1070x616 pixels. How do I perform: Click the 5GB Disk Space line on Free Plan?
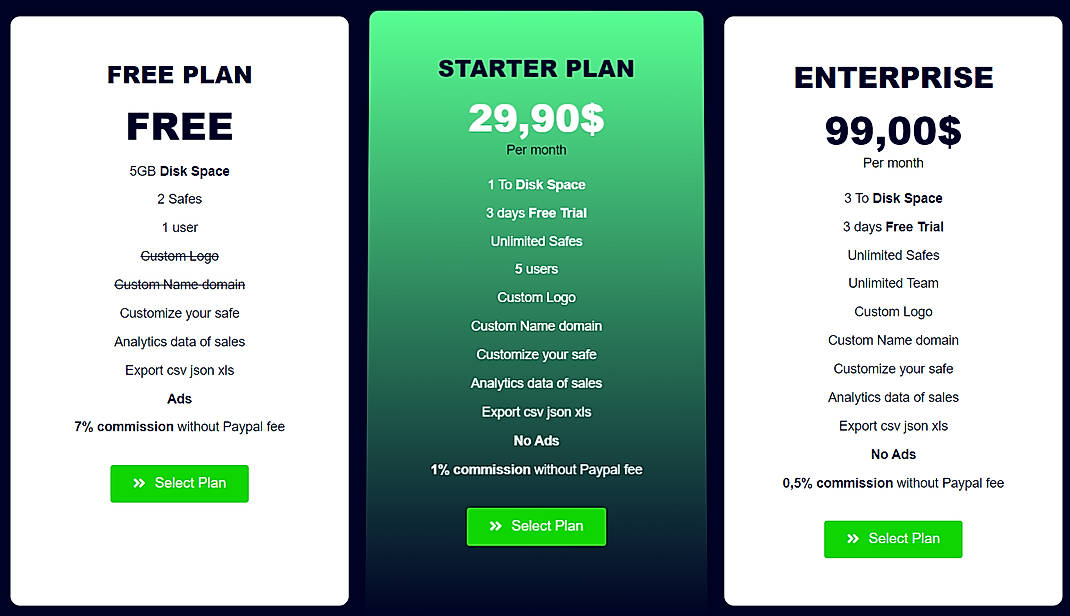coord(179,171)
